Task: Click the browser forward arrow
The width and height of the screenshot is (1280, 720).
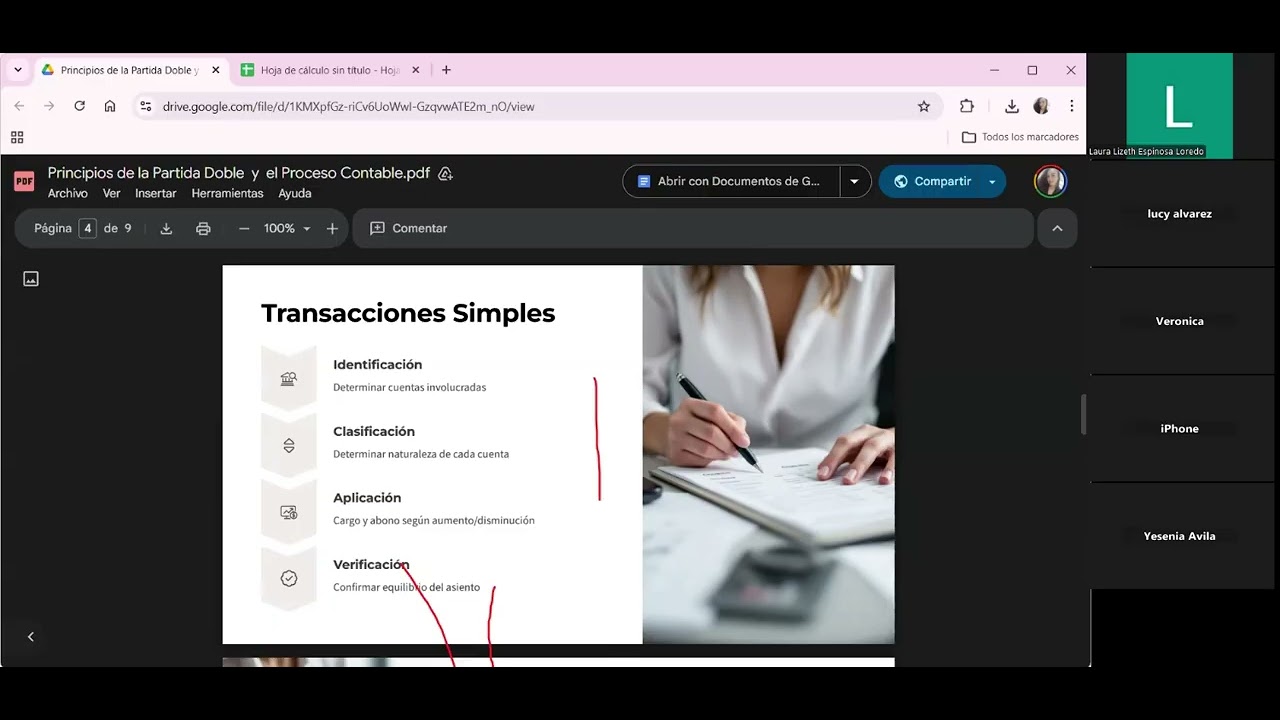Action: click(49, 106)
